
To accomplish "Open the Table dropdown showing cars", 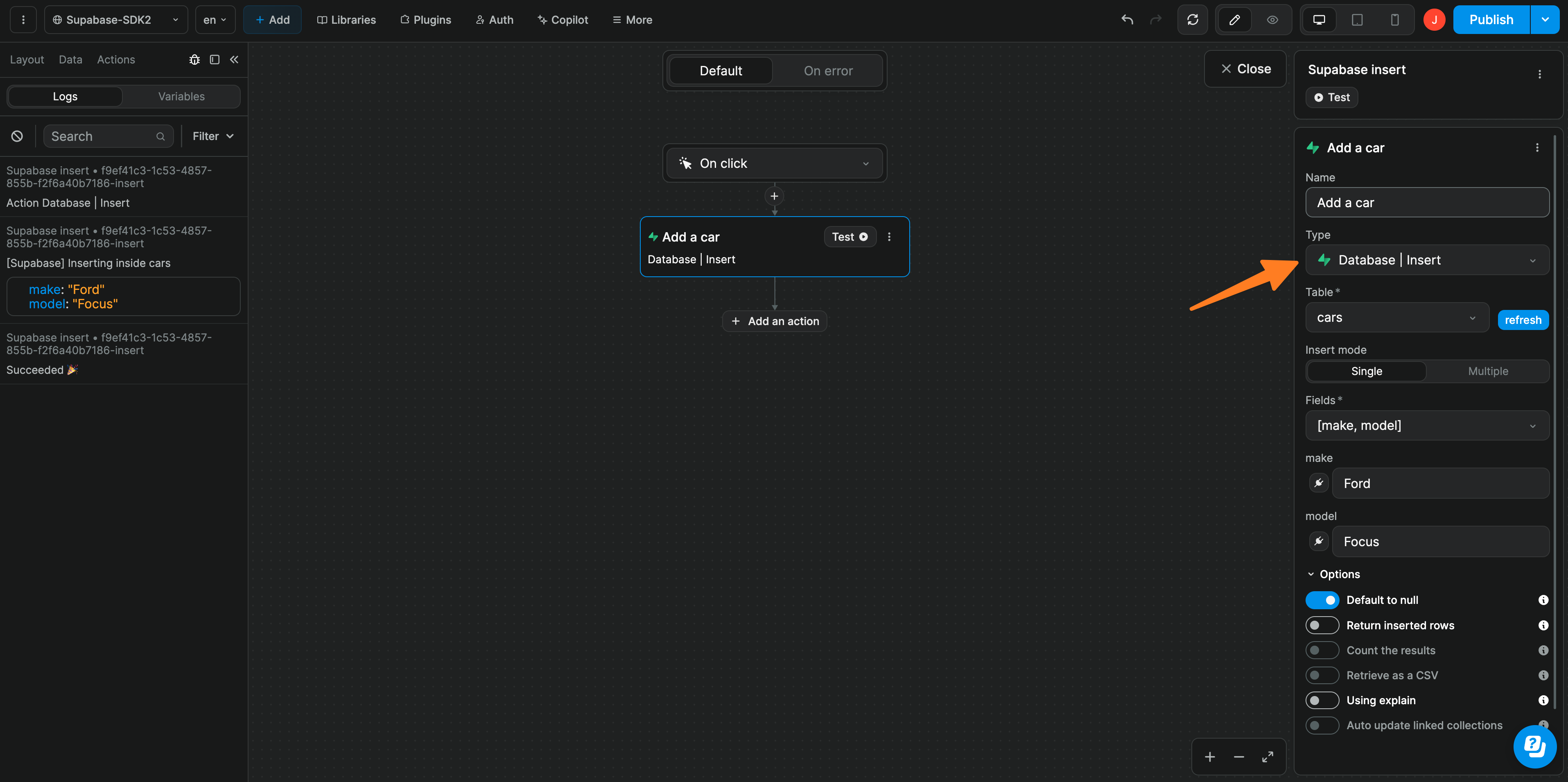I will click(1397, 317).
